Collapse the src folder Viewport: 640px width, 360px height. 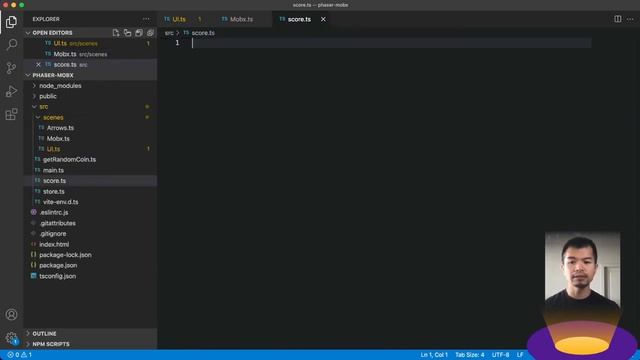(x=90, y=107)
